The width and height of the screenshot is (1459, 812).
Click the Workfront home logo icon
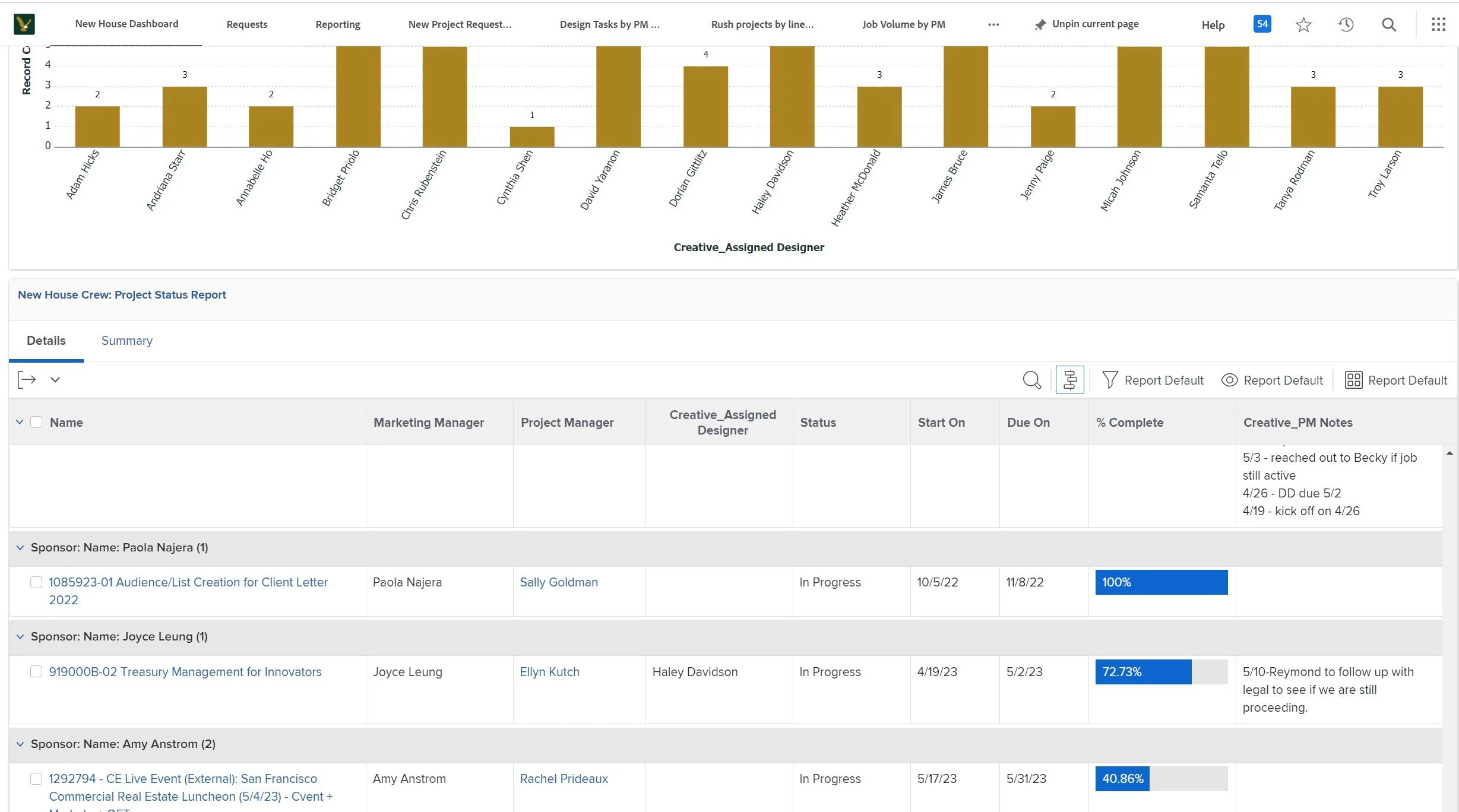[x=24, y=24]
